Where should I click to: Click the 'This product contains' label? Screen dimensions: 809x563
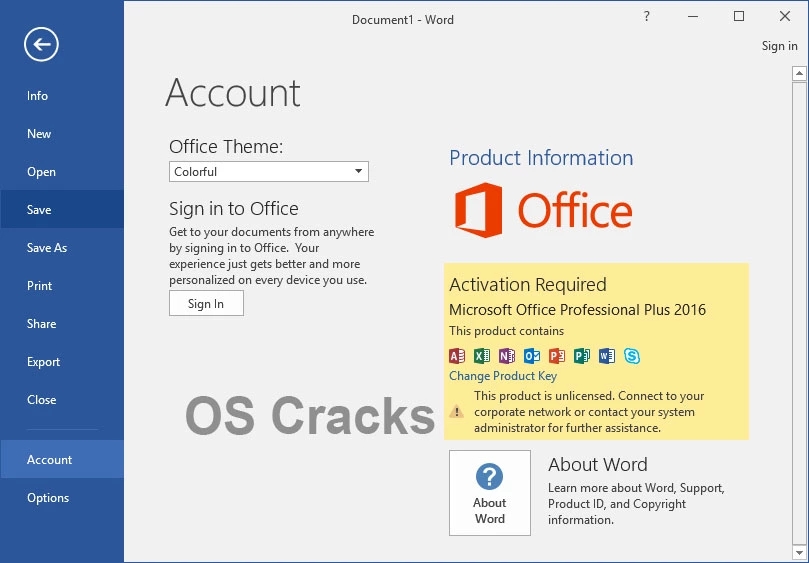pyautogui.click(x=507, y=331)
